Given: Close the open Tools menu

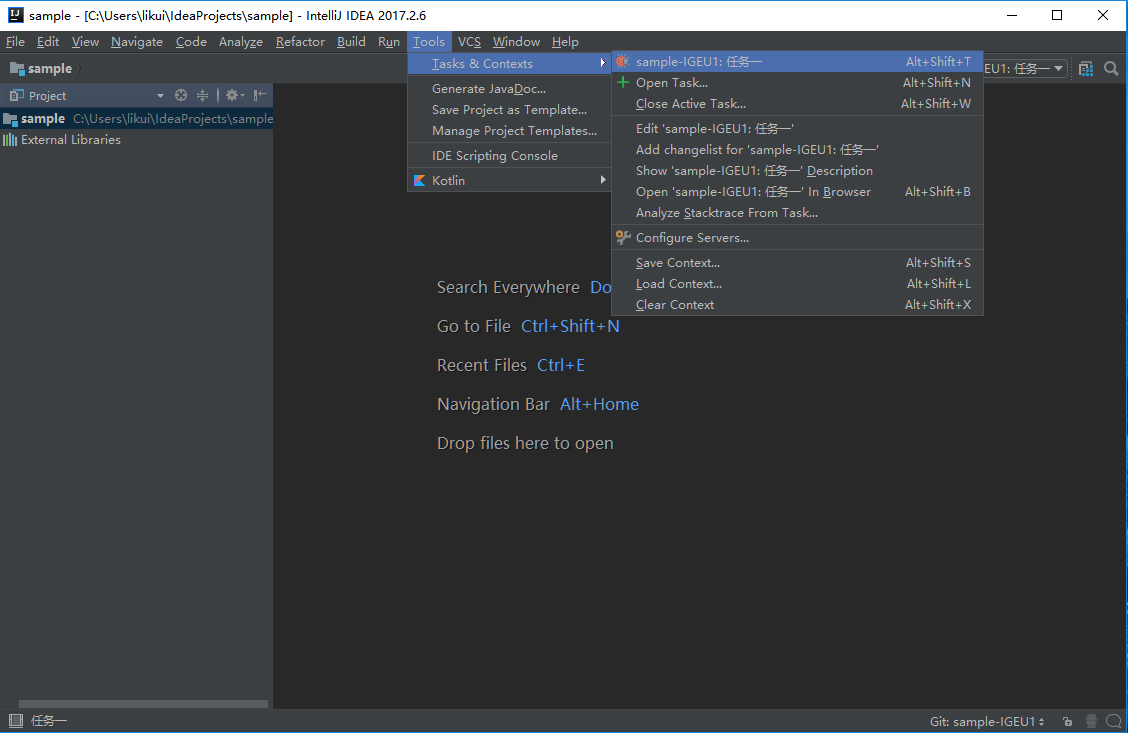Looking at the screenshot, I should tap(429, 42).
